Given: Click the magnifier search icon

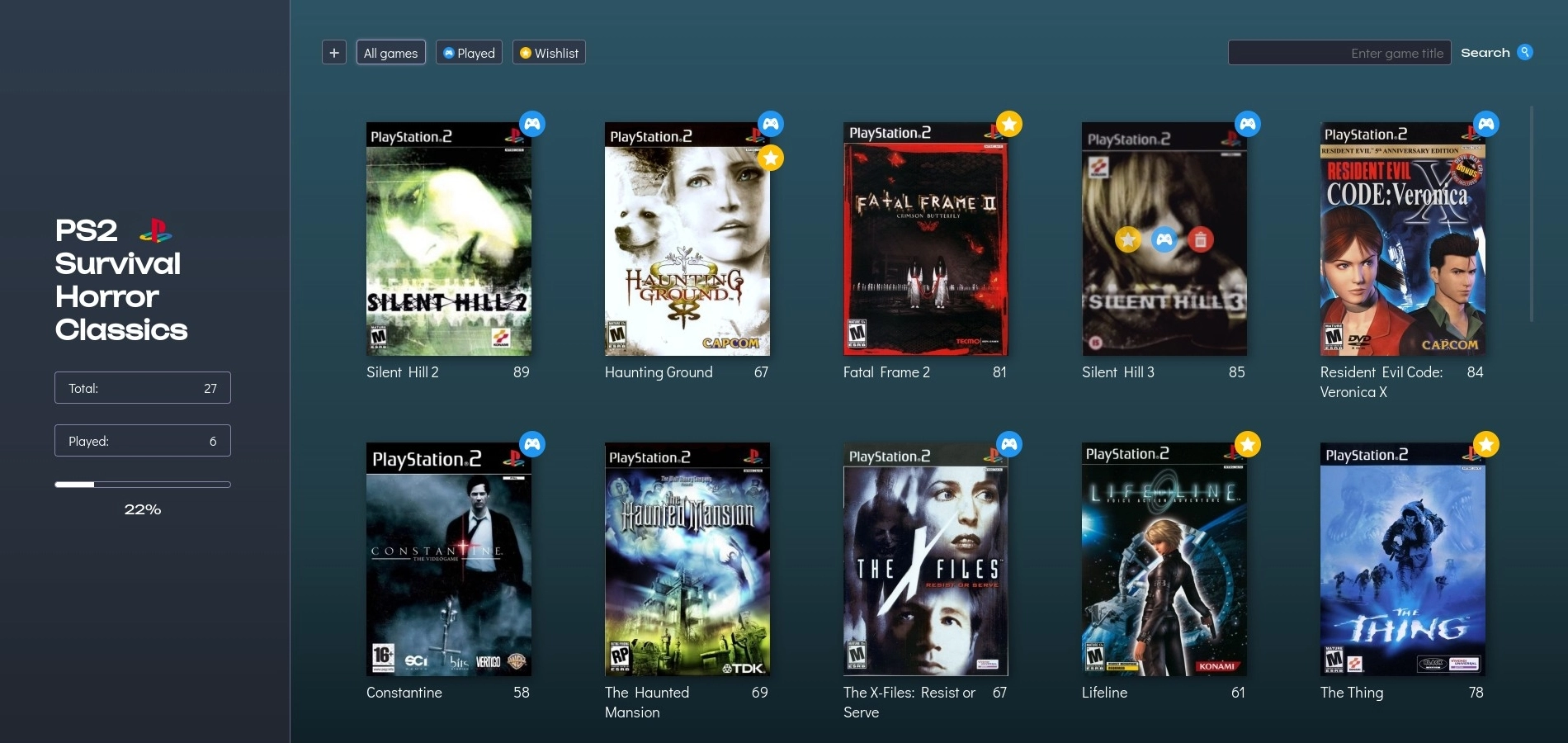Looking at the screenshot, I should 1525,52.
